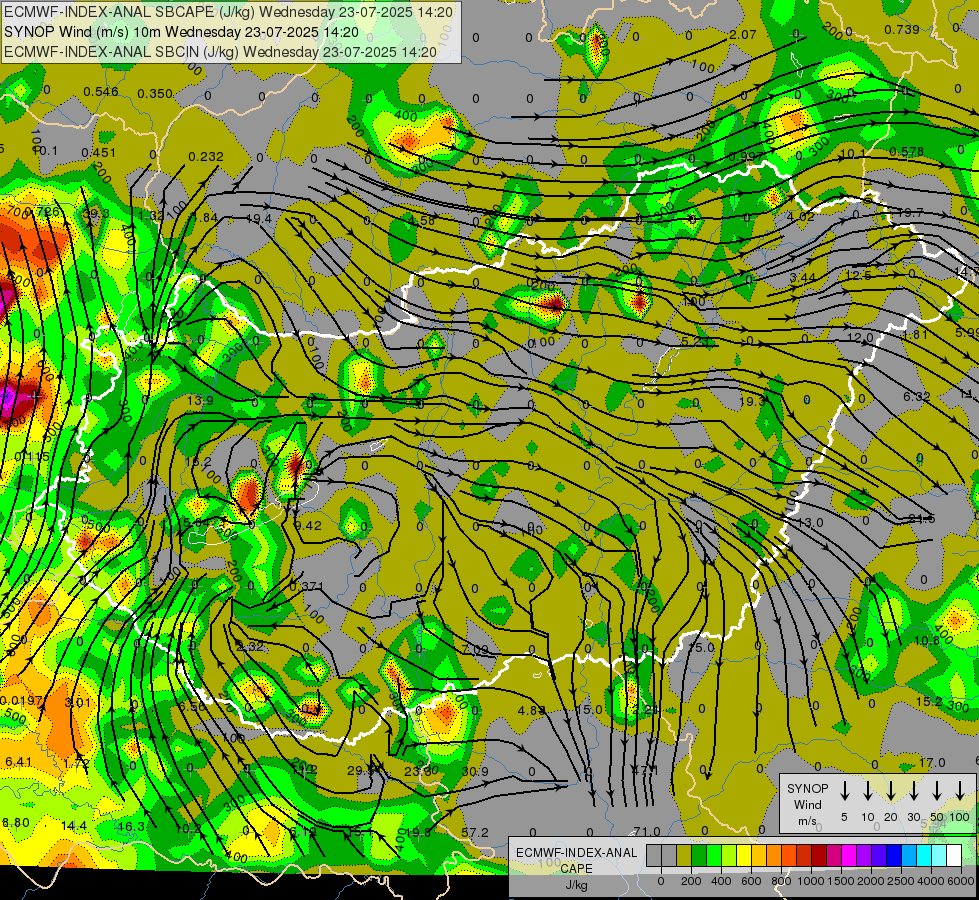Click the 30 m/s wind arrow in the legend
This screenshot has width=979, height=900.
click(x=913, y=791)
